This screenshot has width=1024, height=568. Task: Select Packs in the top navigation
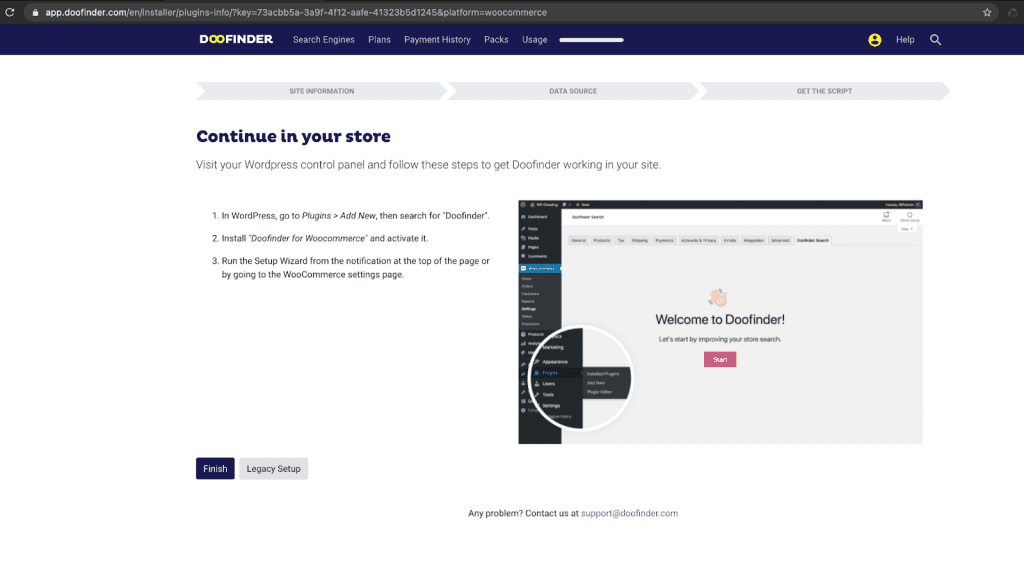click(496, 40)
